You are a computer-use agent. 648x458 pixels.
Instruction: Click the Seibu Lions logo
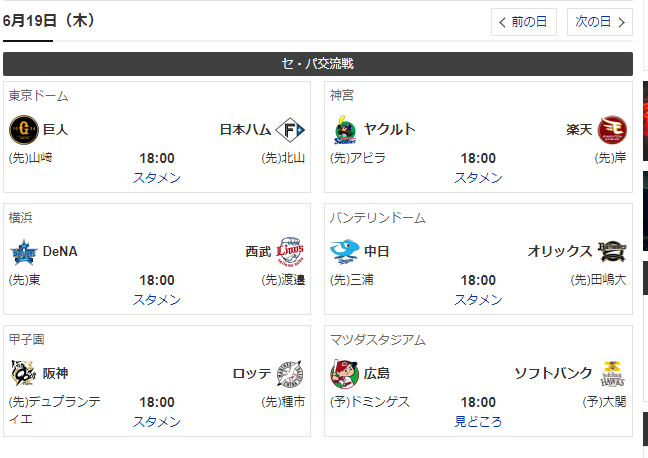point(290,251)
